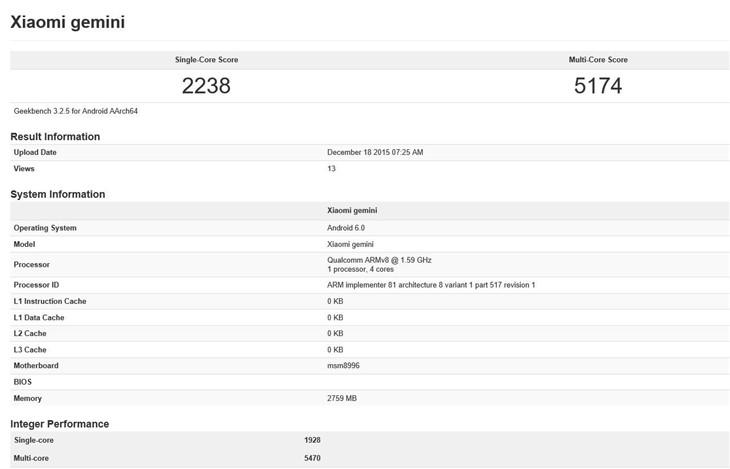This screenshot has width=730, height=469.
Task: Click the Integer Performance heading
Action: pyautogui.click(x=60, y=424)
